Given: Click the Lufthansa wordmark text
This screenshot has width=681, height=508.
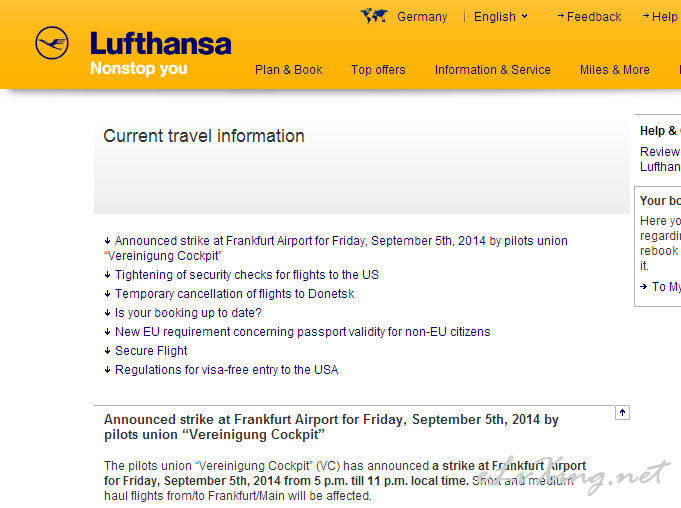Looking at the screenshot, I should pyautogui.click(x=161, y=44).
